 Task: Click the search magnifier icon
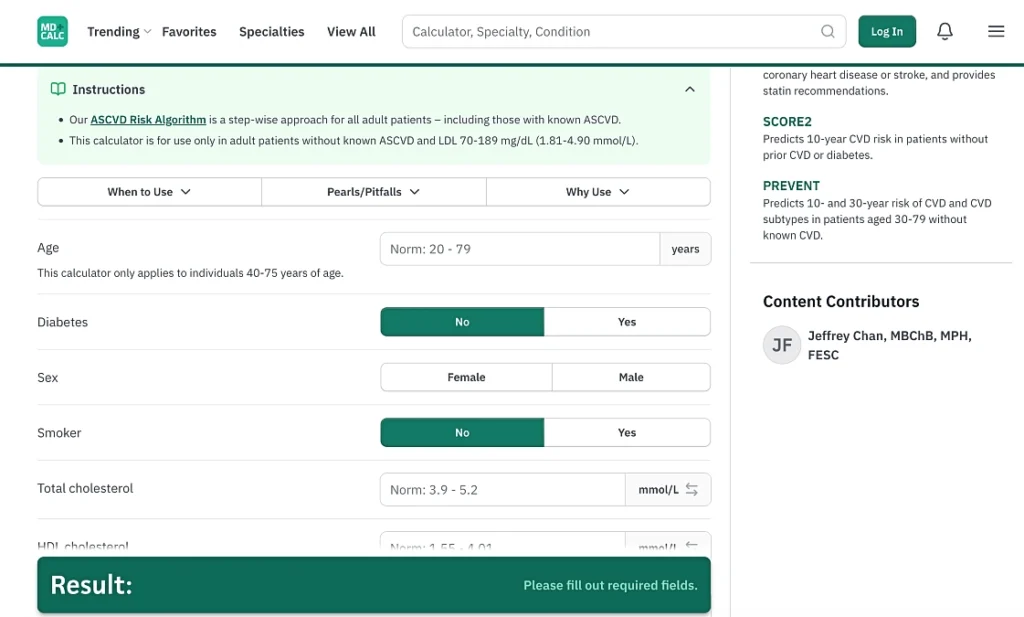click(827, 31)
